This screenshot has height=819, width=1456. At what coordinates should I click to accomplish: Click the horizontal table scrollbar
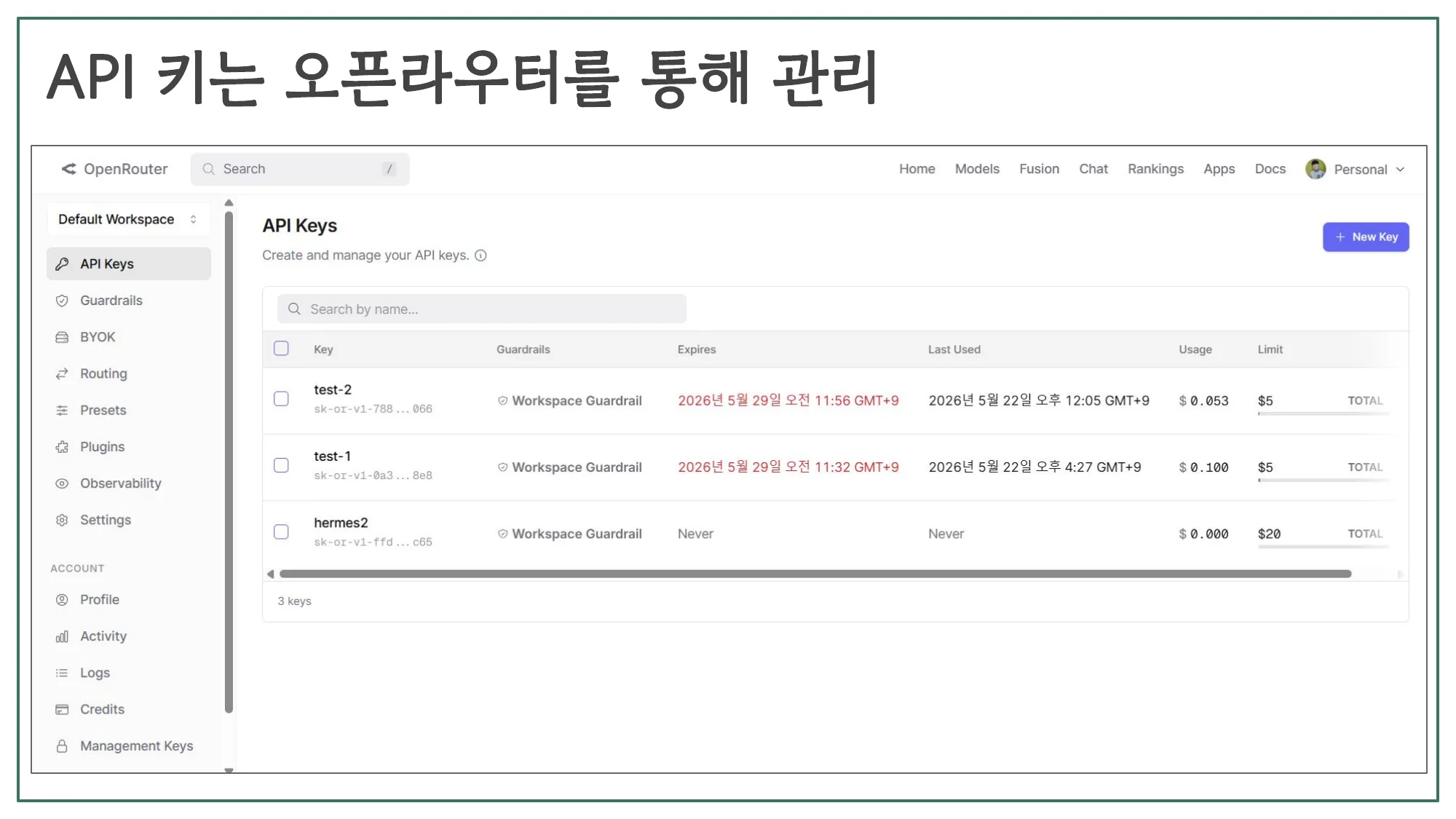tap(815, 574)
